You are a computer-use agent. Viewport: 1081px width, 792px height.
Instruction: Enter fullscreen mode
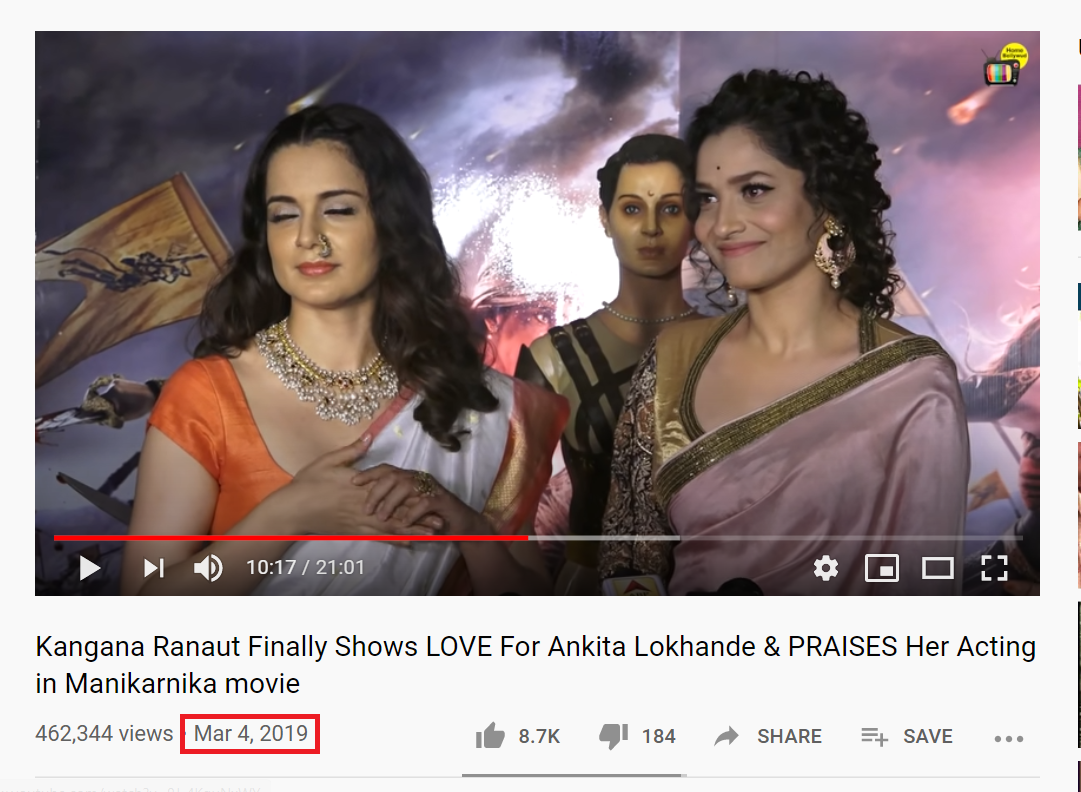tap(994, 568)
